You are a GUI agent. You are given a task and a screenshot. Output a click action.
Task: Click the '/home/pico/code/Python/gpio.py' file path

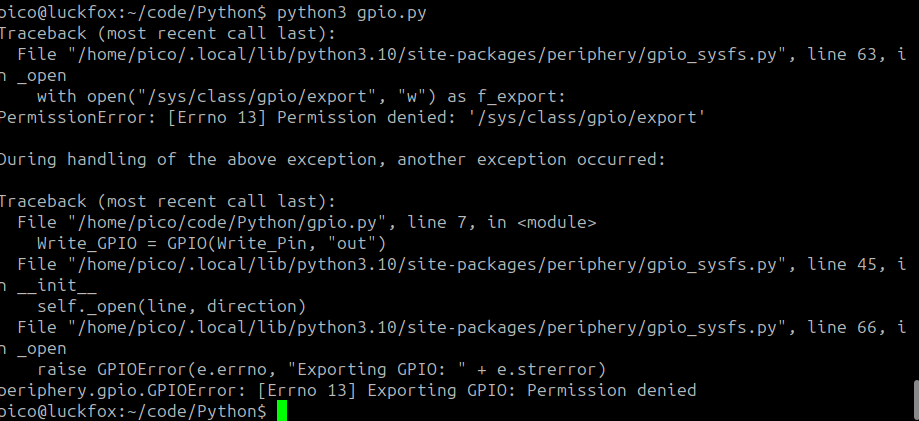tap(227, 223)
